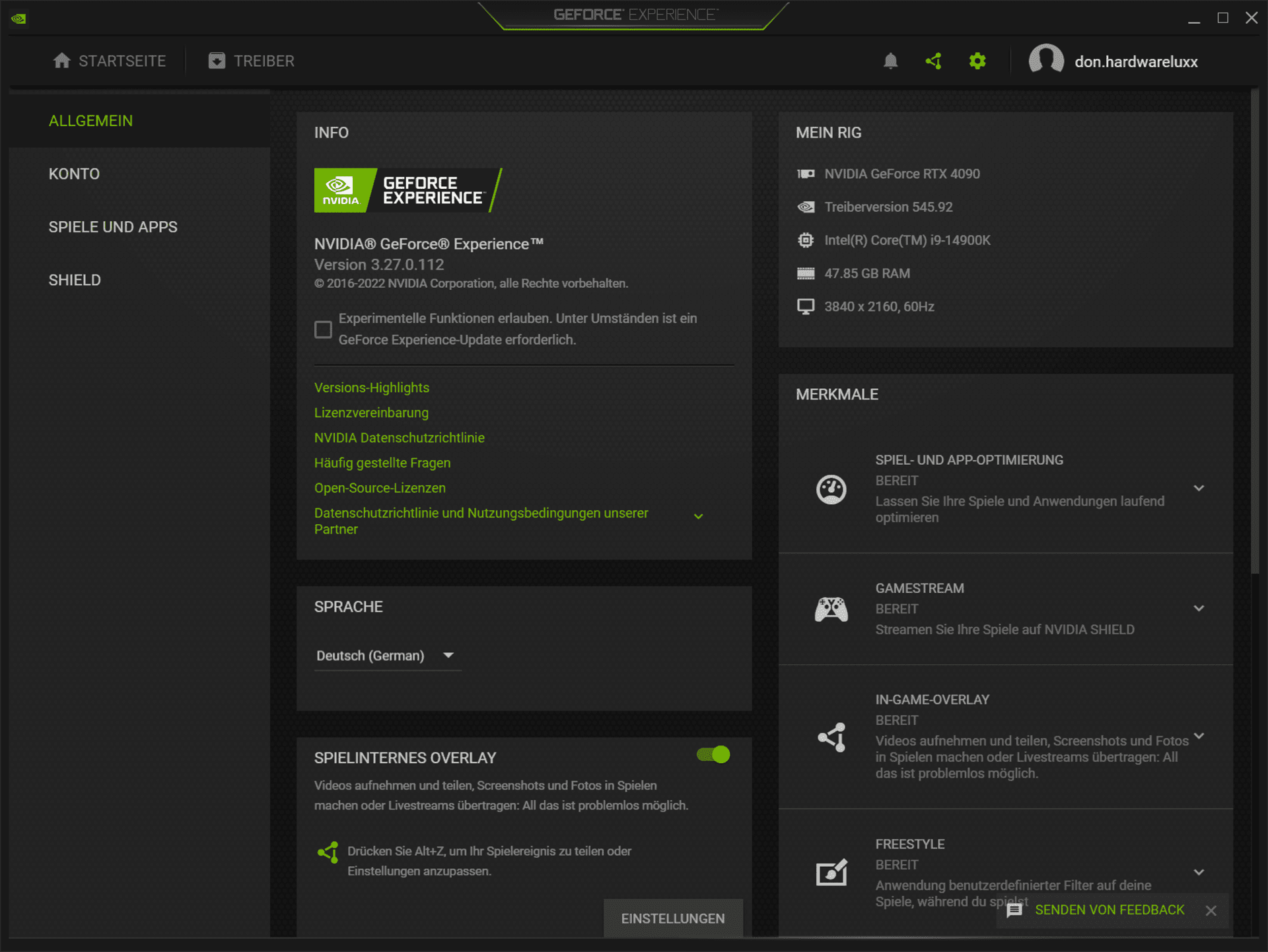
Task: Click the Freestyle filter icon
Action: [x=831, y=872]
